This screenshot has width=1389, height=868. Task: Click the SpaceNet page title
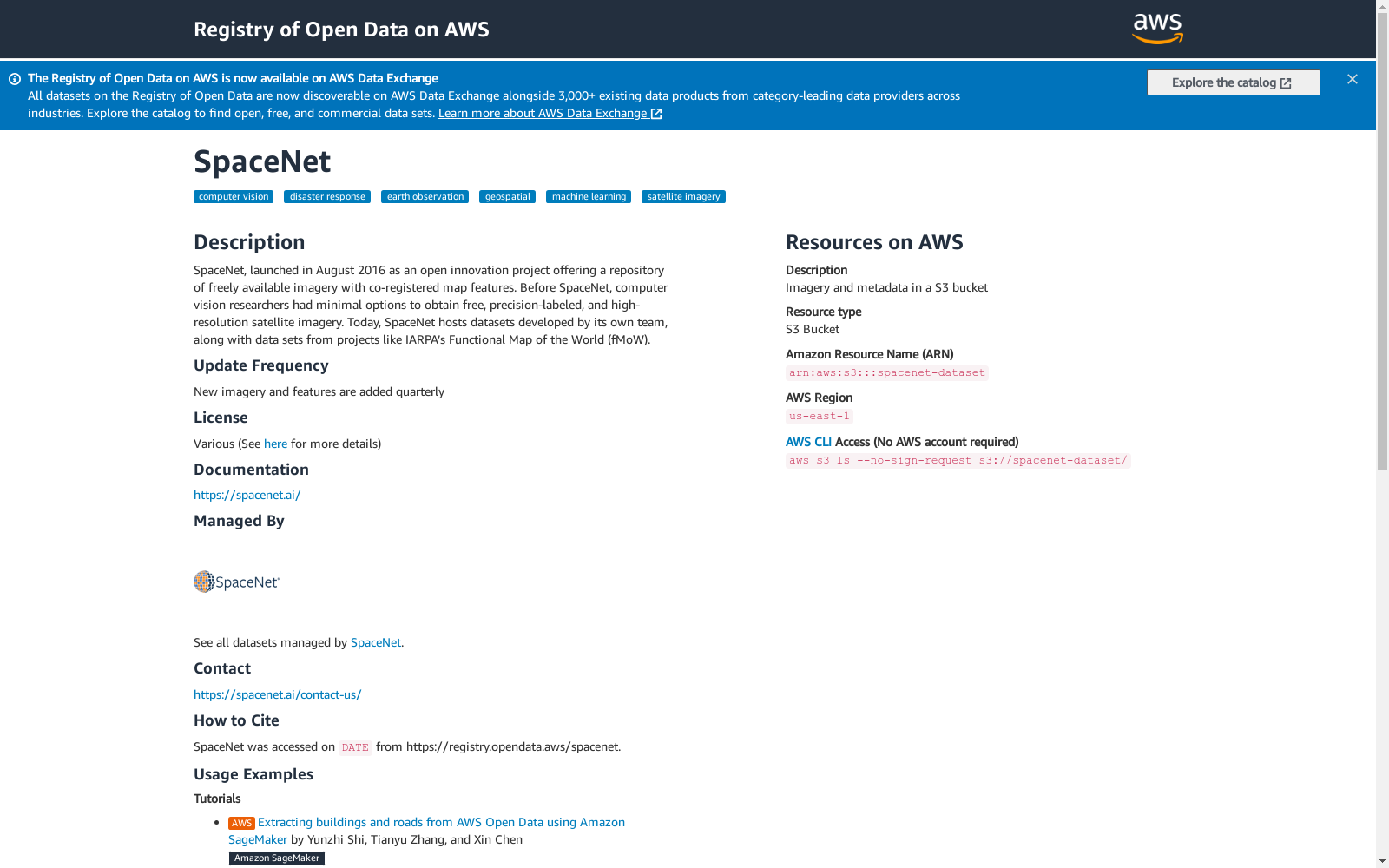click(262, 161)
